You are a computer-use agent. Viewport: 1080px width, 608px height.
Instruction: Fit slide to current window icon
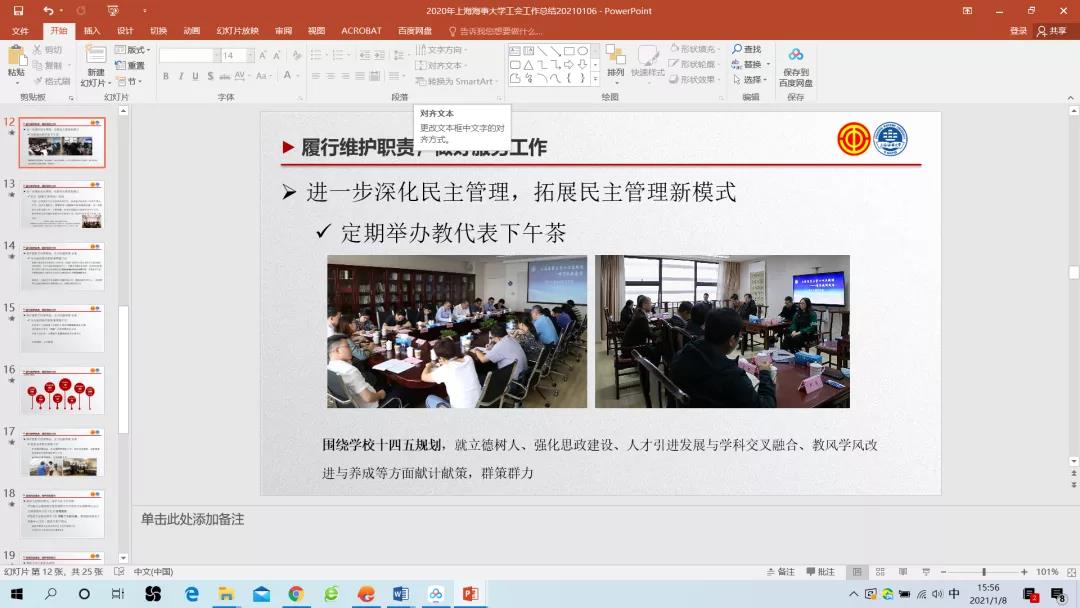click(x=1071, y=572)
